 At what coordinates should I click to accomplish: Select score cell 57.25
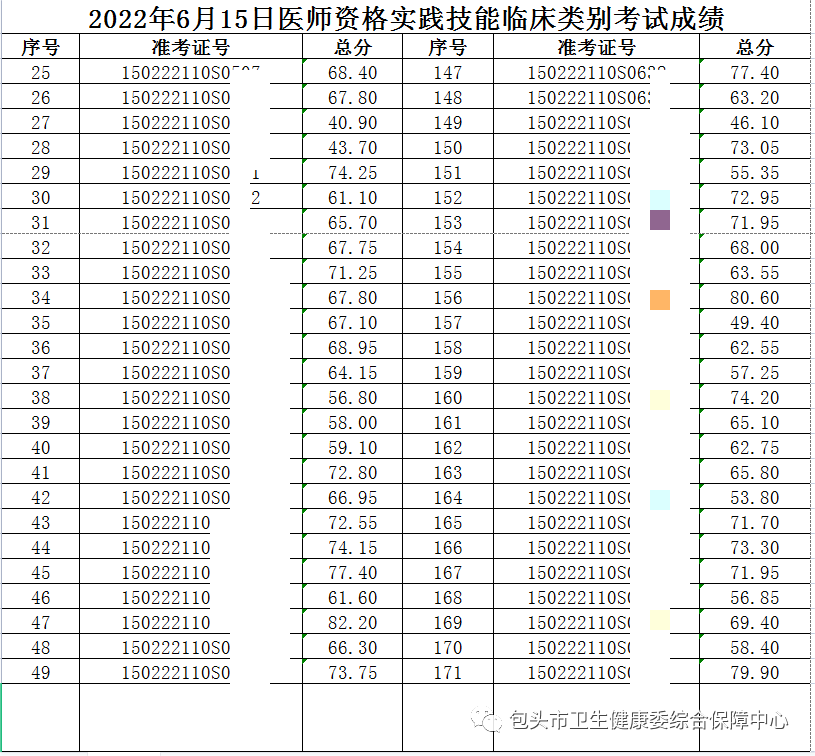click(755, 372)
